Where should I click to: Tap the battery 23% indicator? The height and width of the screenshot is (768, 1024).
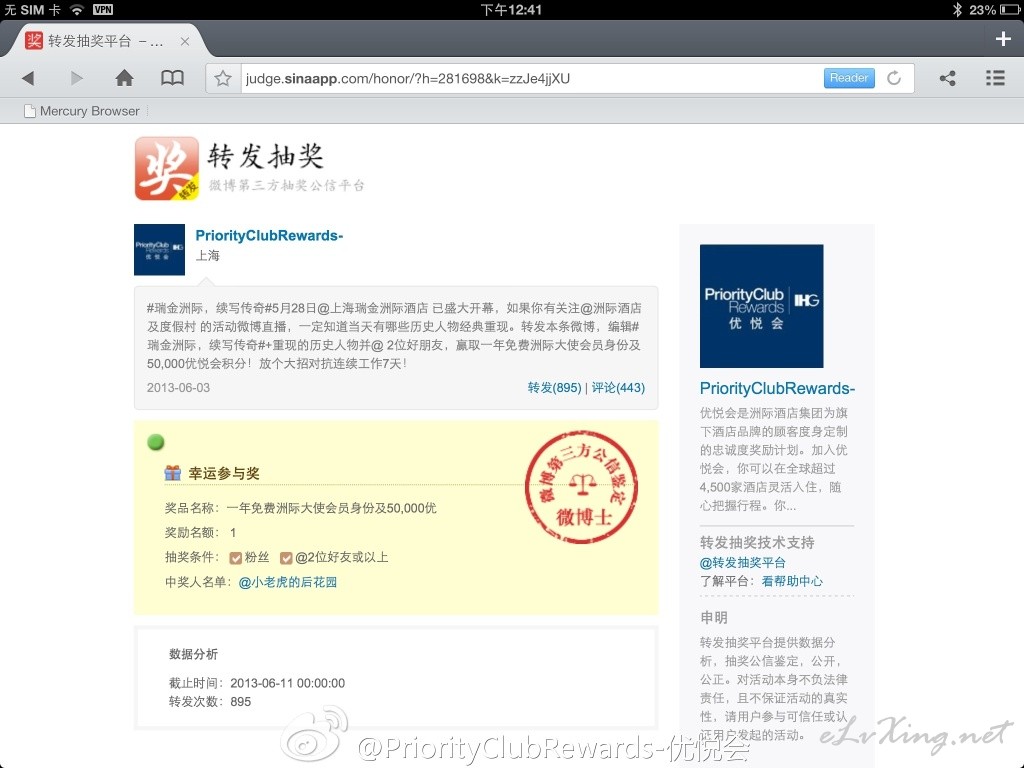click(994, 9)
